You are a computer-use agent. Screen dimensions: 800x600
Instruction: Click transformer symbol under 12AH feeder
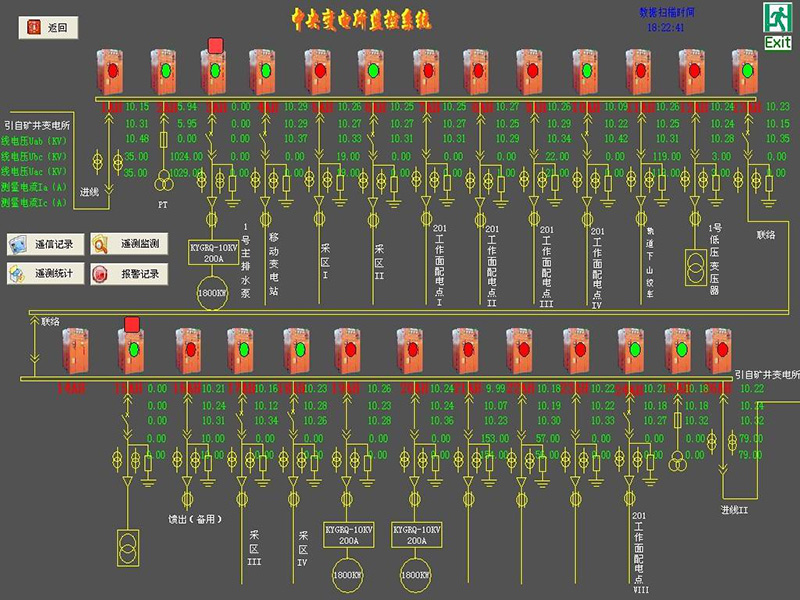point(695,267)
